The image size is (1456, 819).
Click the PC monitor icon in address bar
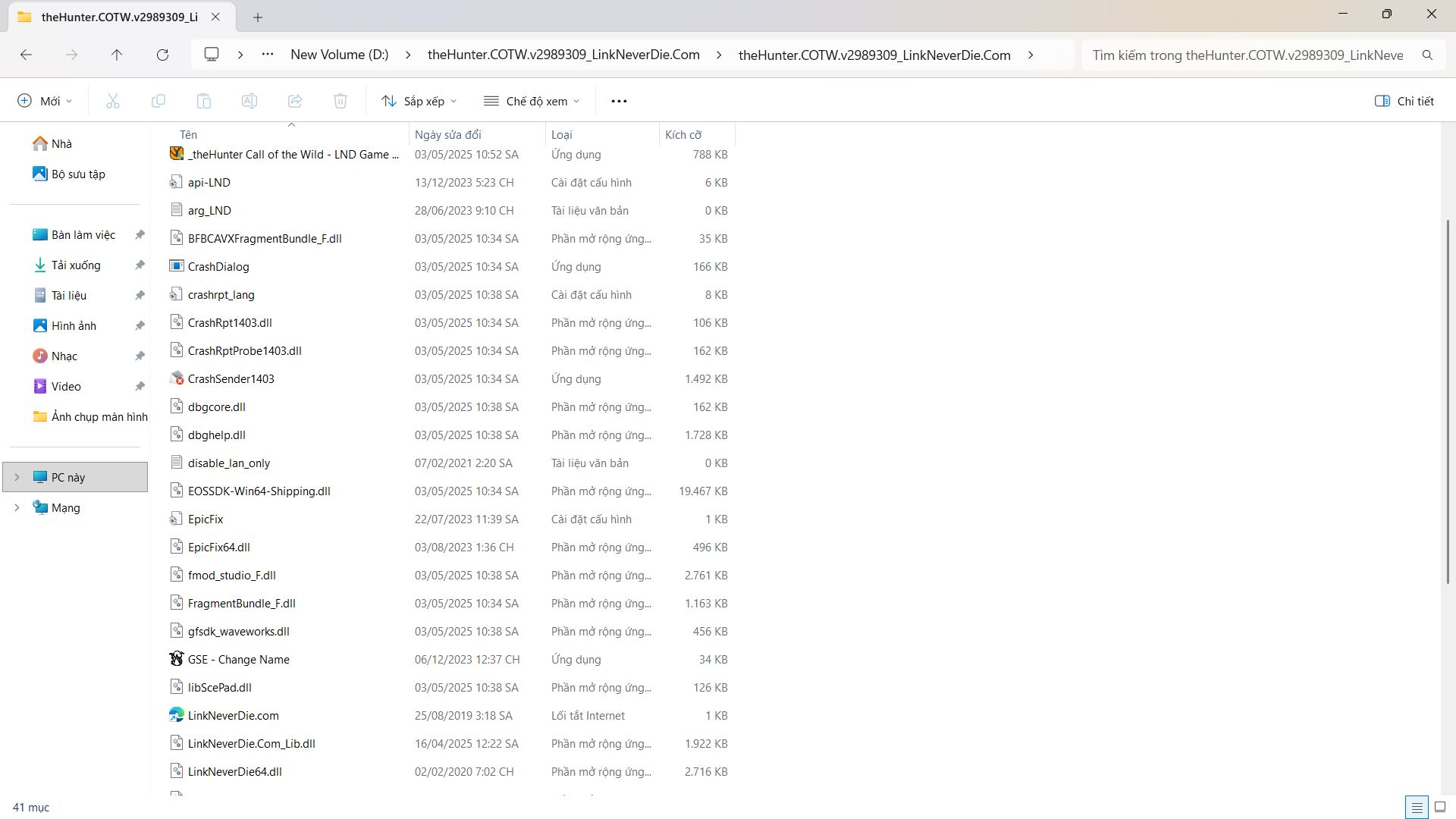212,55
